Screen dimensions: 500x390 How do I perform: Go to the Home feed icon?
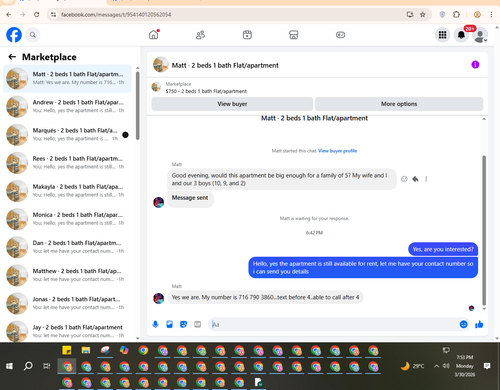click(154, 34)
